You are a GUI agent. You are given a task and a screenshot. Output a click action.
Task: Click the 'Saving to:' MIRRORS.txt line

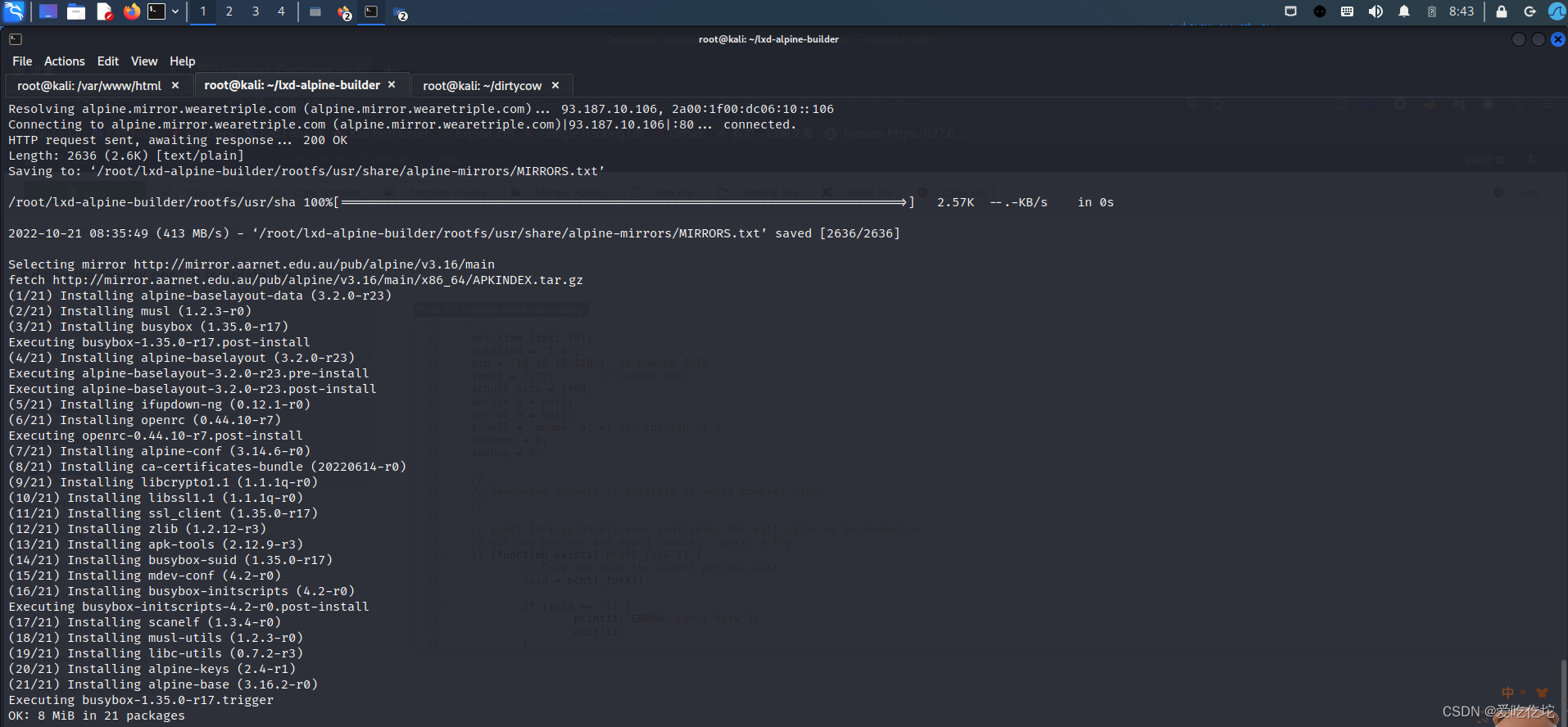click(306, 171)
